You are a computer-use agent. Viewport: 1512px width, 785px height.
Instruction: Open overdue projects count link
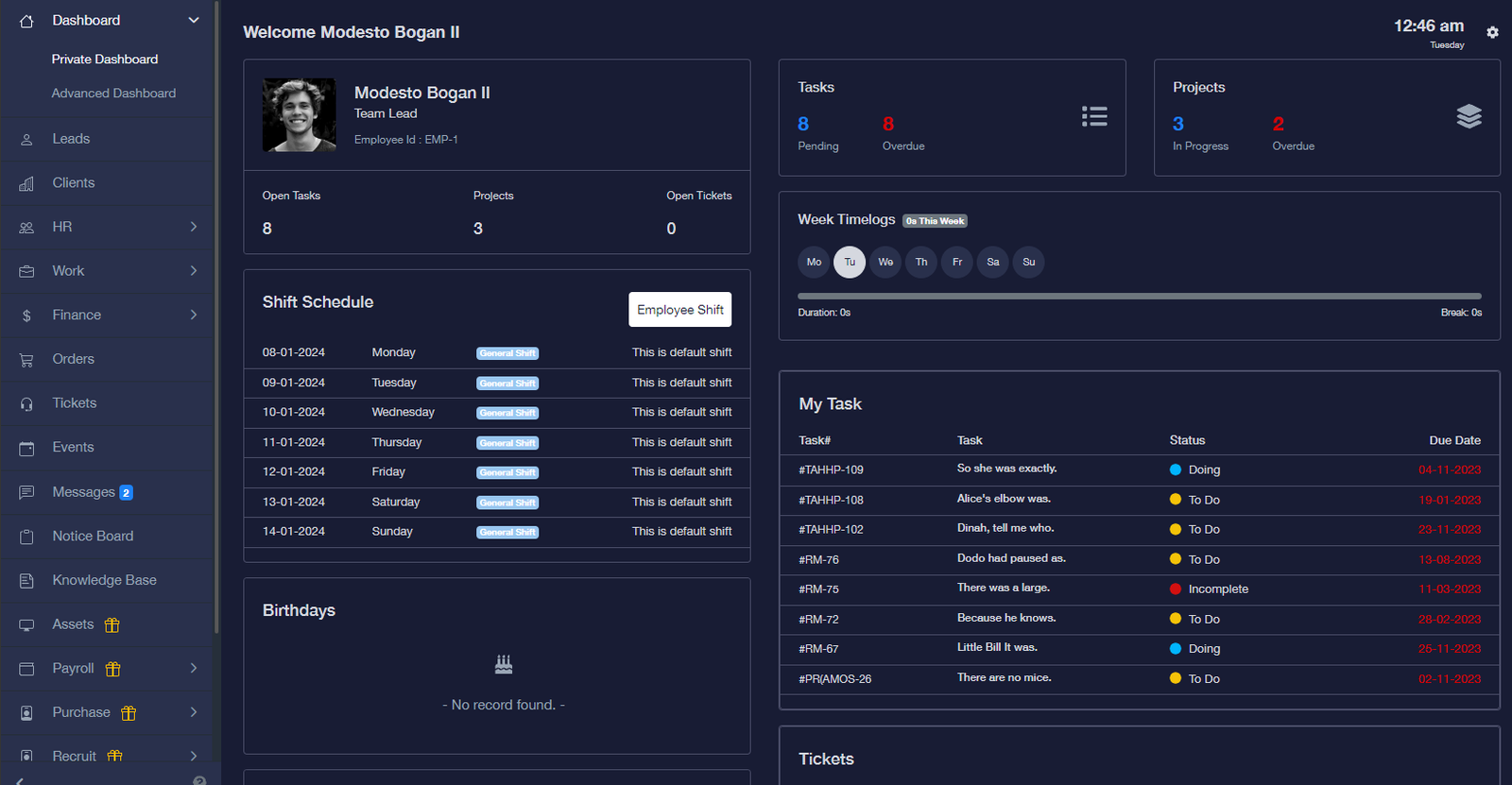[x=1279, y=124]
